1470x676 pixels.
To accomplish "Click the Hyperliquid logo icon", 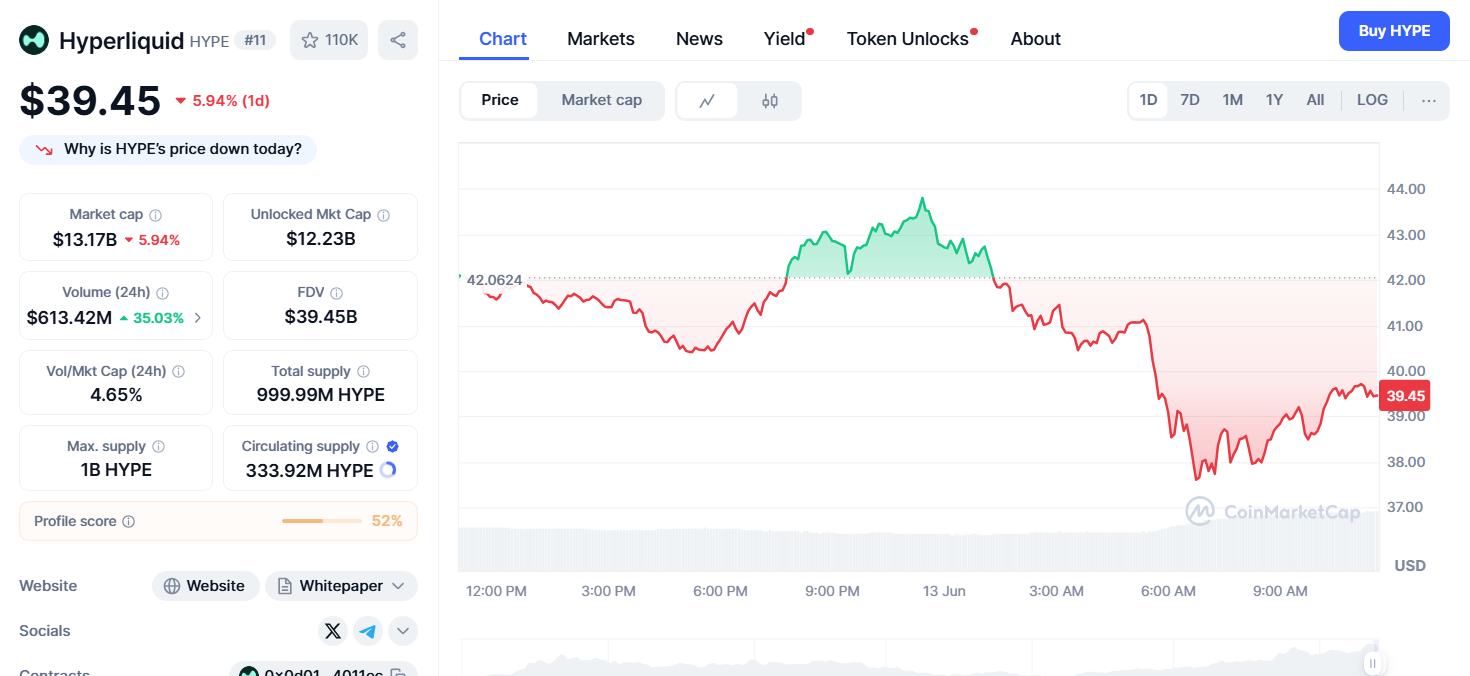I will 34,40.
